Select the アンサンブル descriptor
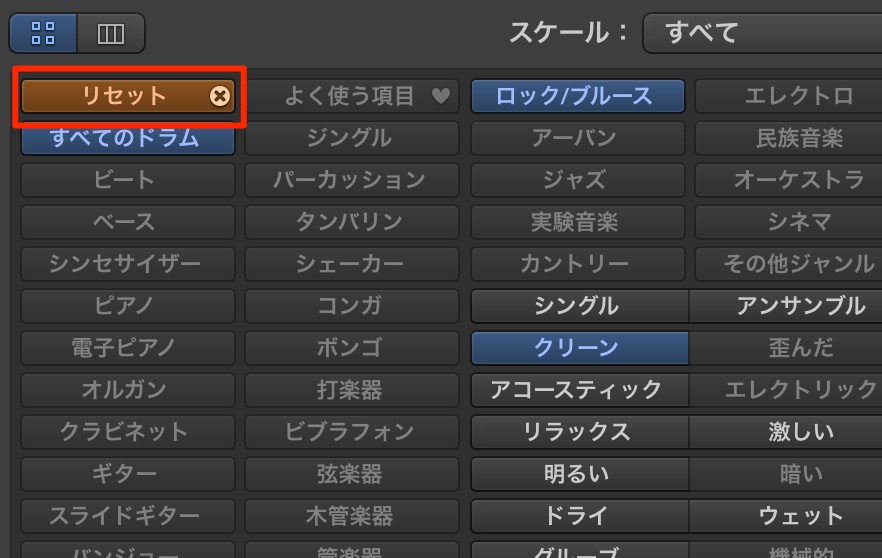This screenshot has width=882, height=558. (786, 306)
